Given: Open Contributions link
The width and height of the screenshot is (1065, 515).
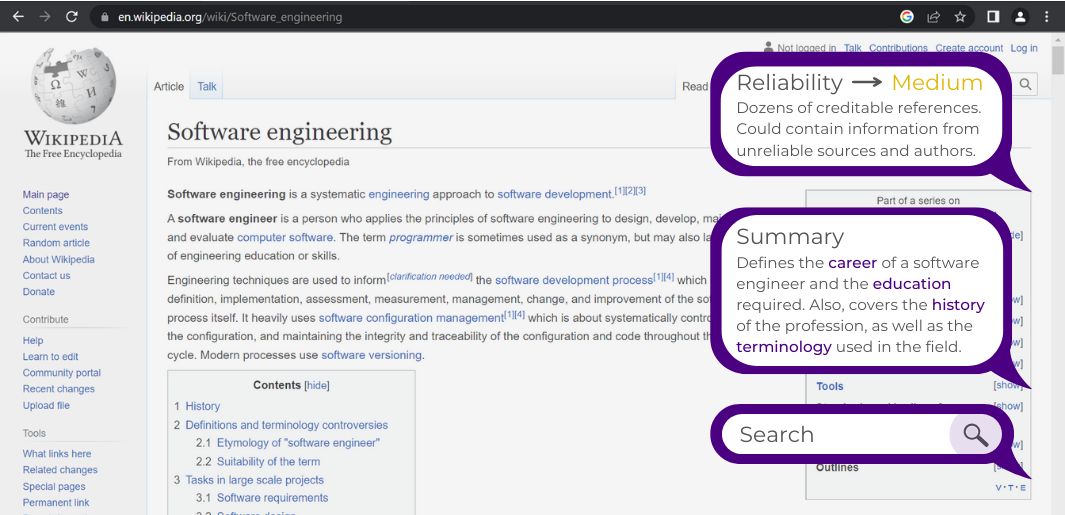Looking at the screenshot, I should pyautogui.click(x=898, y=48).
